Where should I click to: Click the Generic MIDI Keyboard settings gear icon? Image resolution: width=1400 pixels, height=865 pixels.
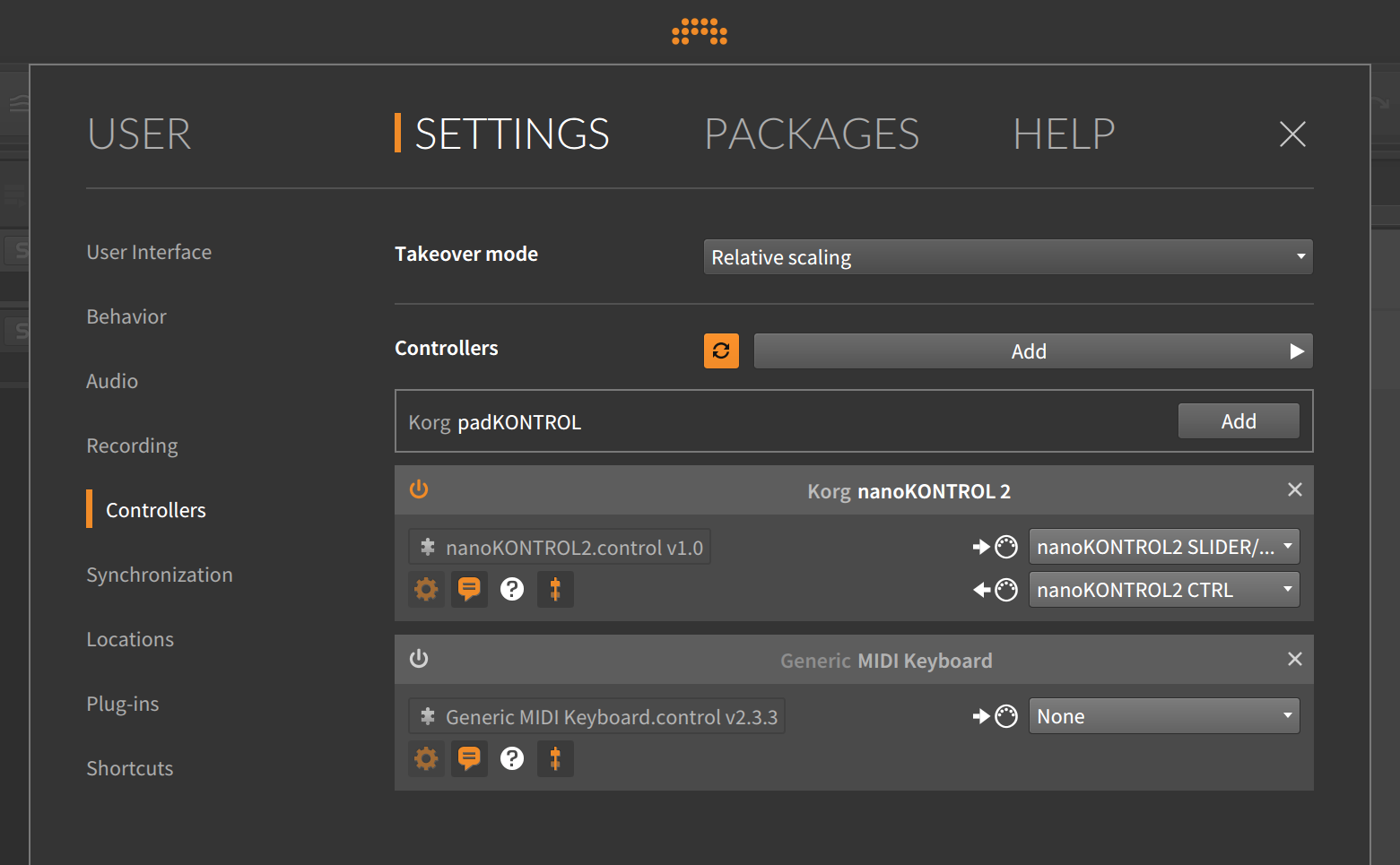tap(426, 758)
